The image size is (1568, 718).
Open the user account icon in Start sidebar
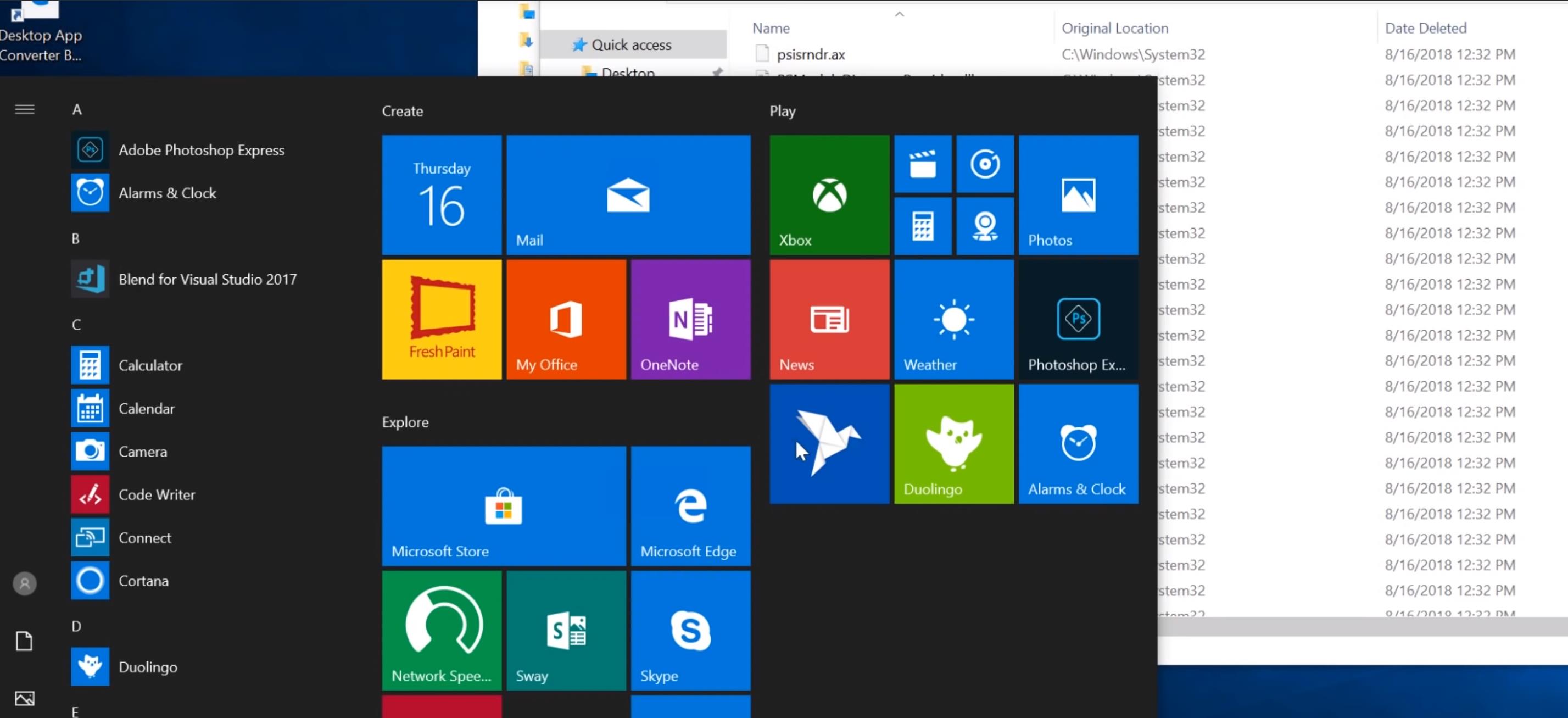(x=24, y=583)
